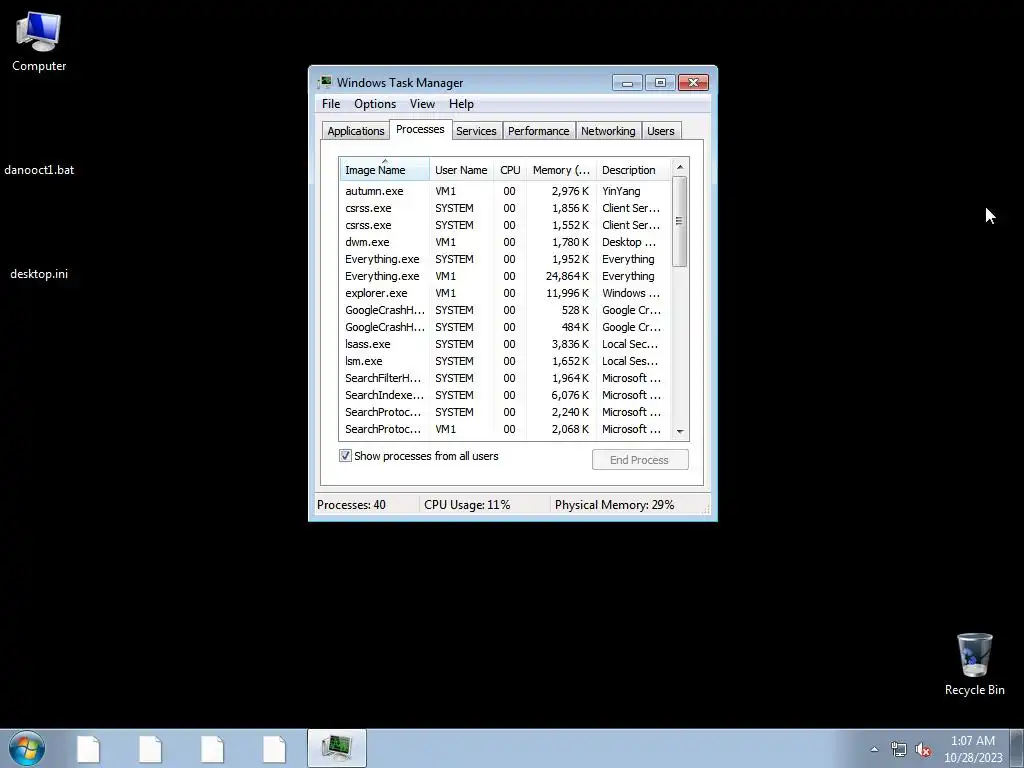This screenshot has height=768, width=1024.
Task: Click the Show desktop strip
Action: pos(1017,748)
